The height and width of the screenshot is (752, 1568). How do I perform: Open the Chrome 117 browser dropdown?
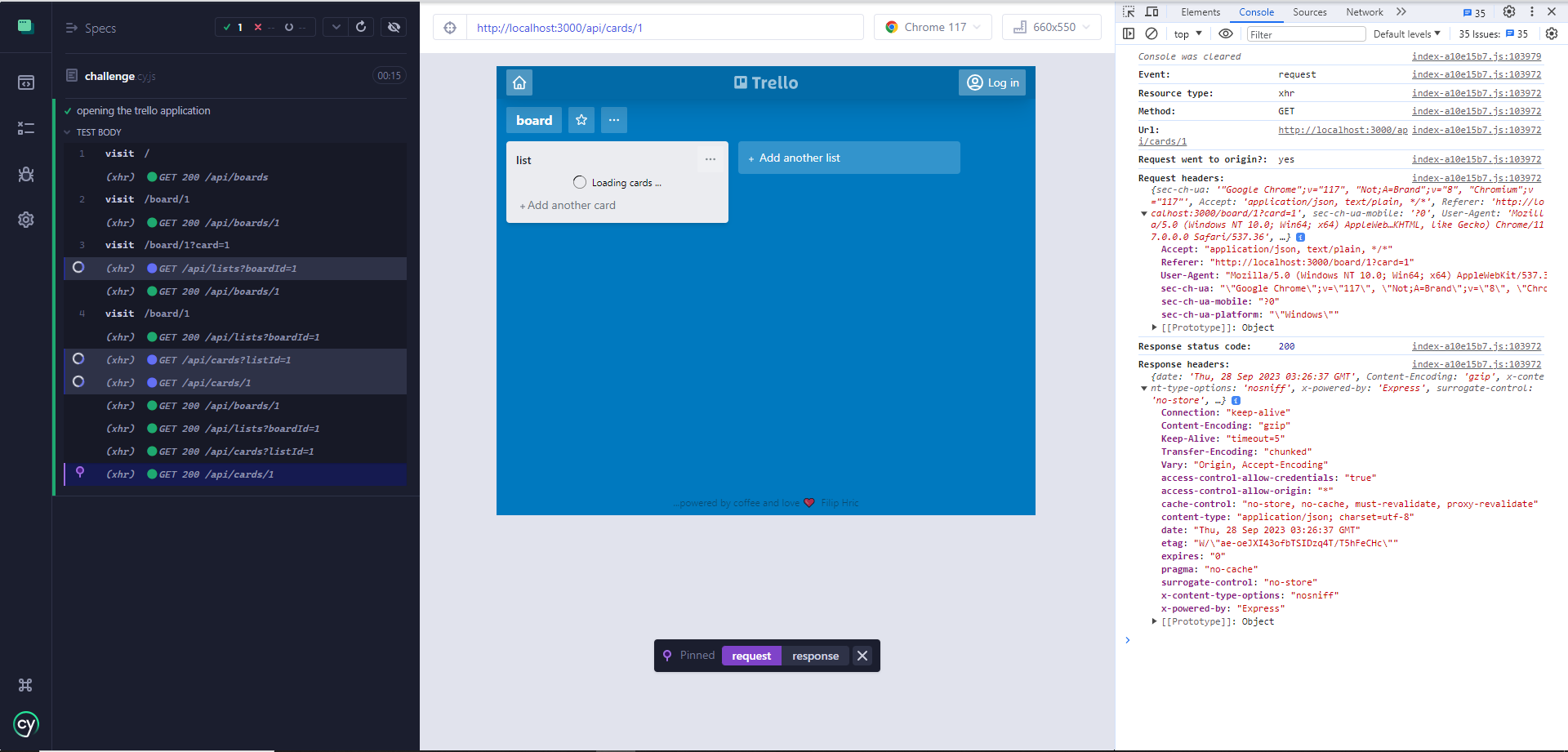[933, 27]
